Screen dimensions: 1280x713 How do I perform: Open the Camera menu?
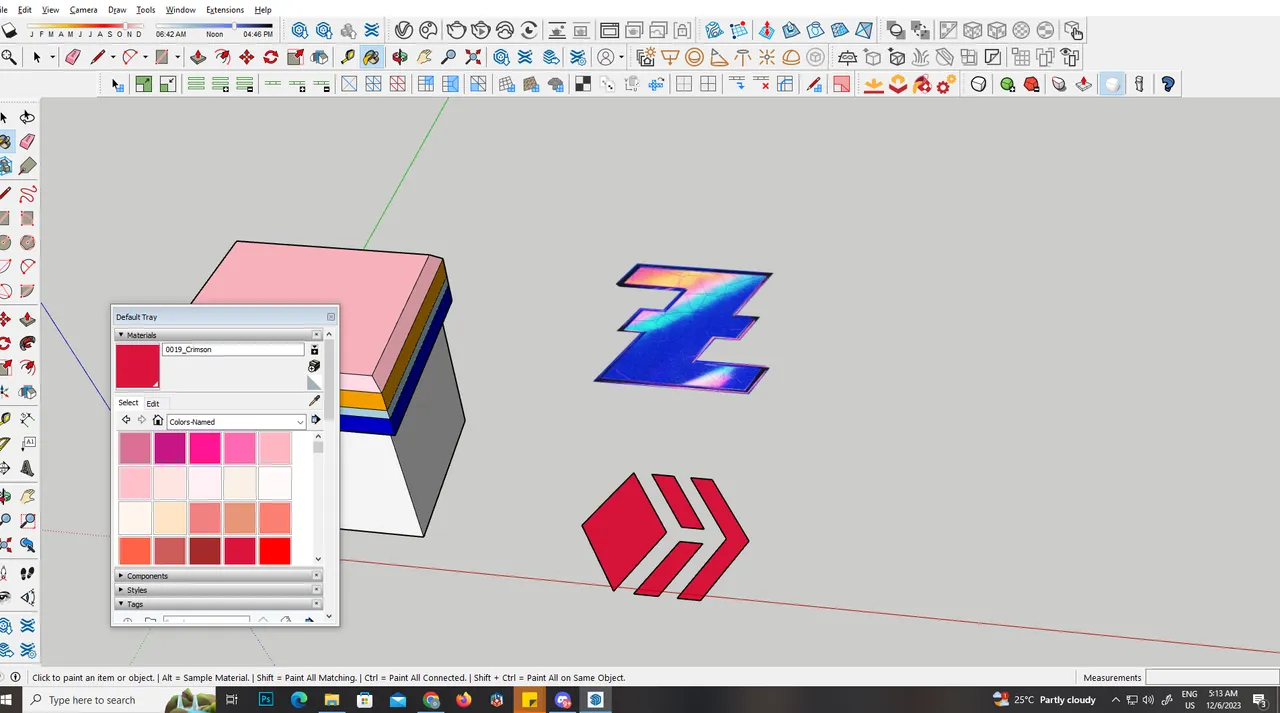(84, 9)
